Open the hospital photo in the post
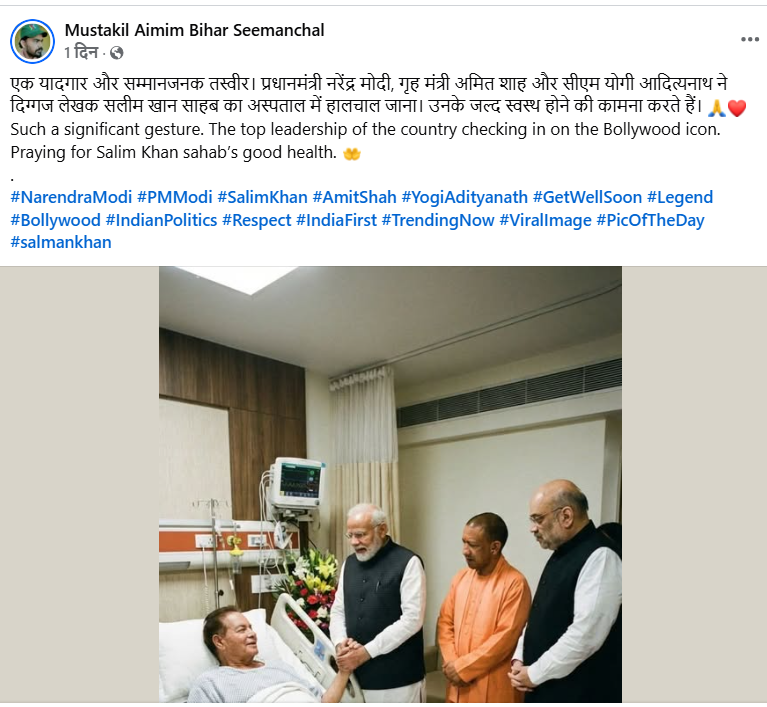Viewport: 767px width, 707px height. (x=390, y=484)
